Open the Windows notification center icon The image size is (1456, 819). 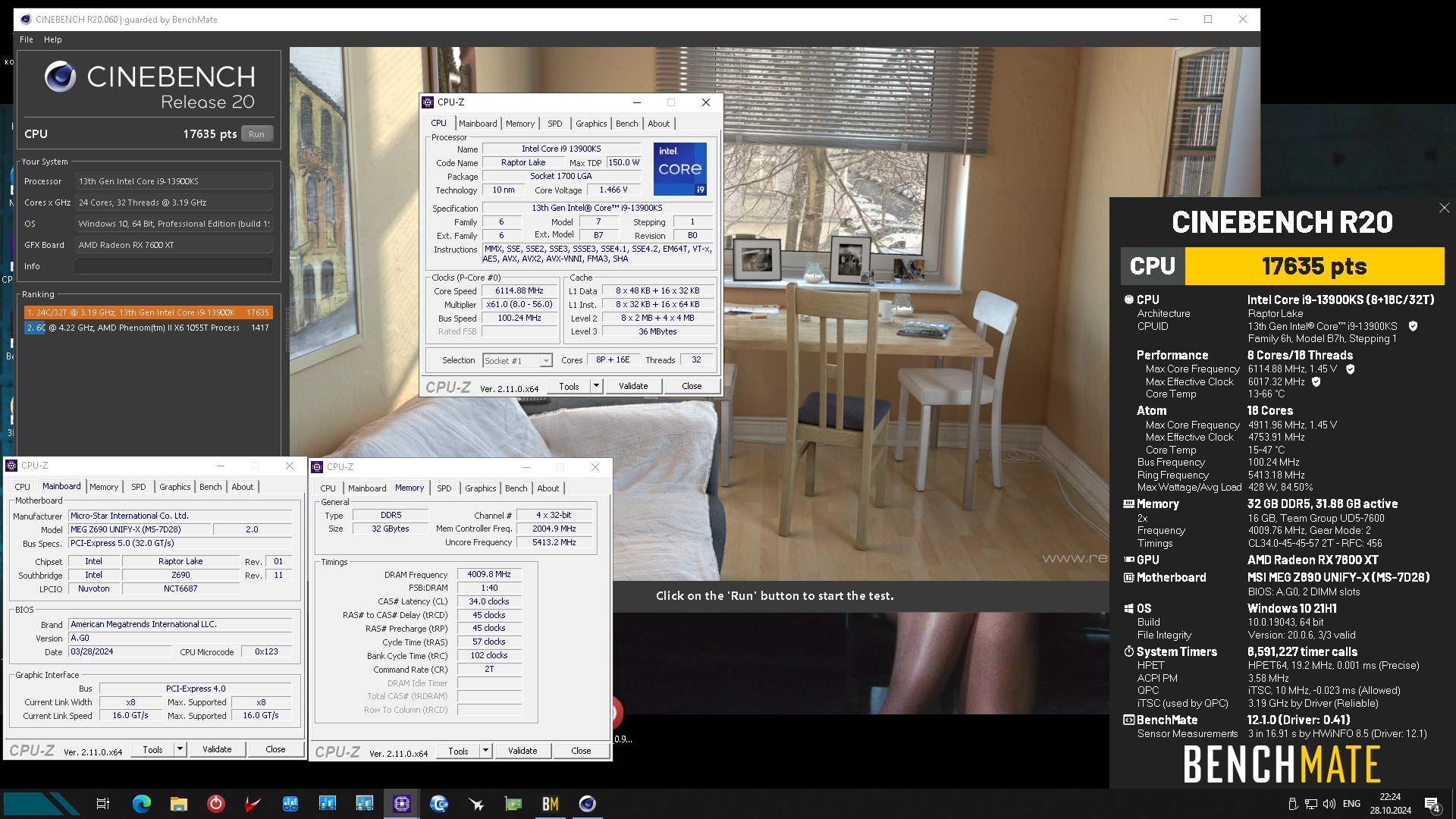(x=1432, y=805)
